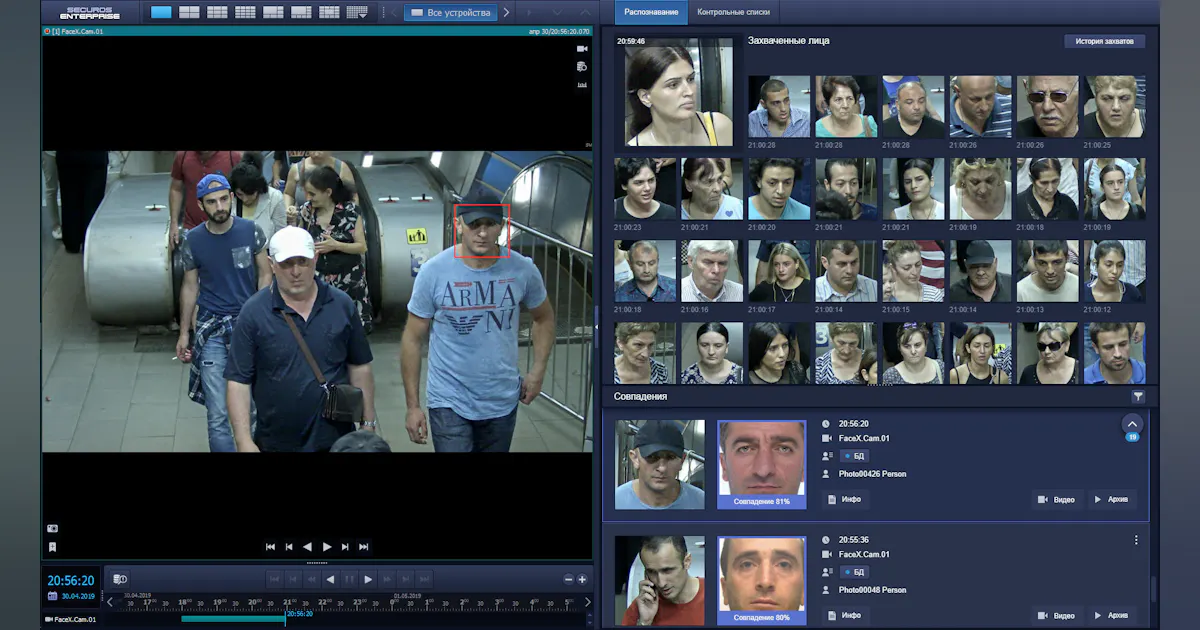Select the sunglasses man thumbnail at 21:00:26
The image size is (1200, 630).
1048,106
